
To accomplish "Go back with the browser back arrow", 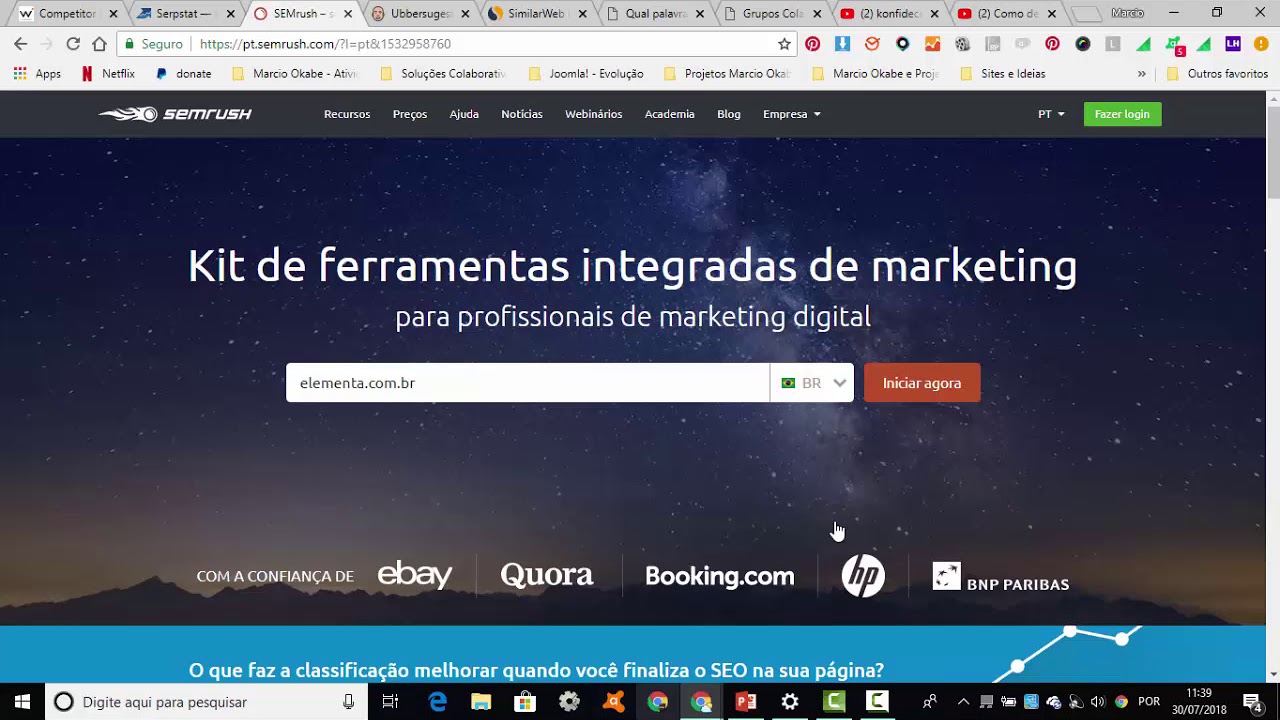I will 20,44.
